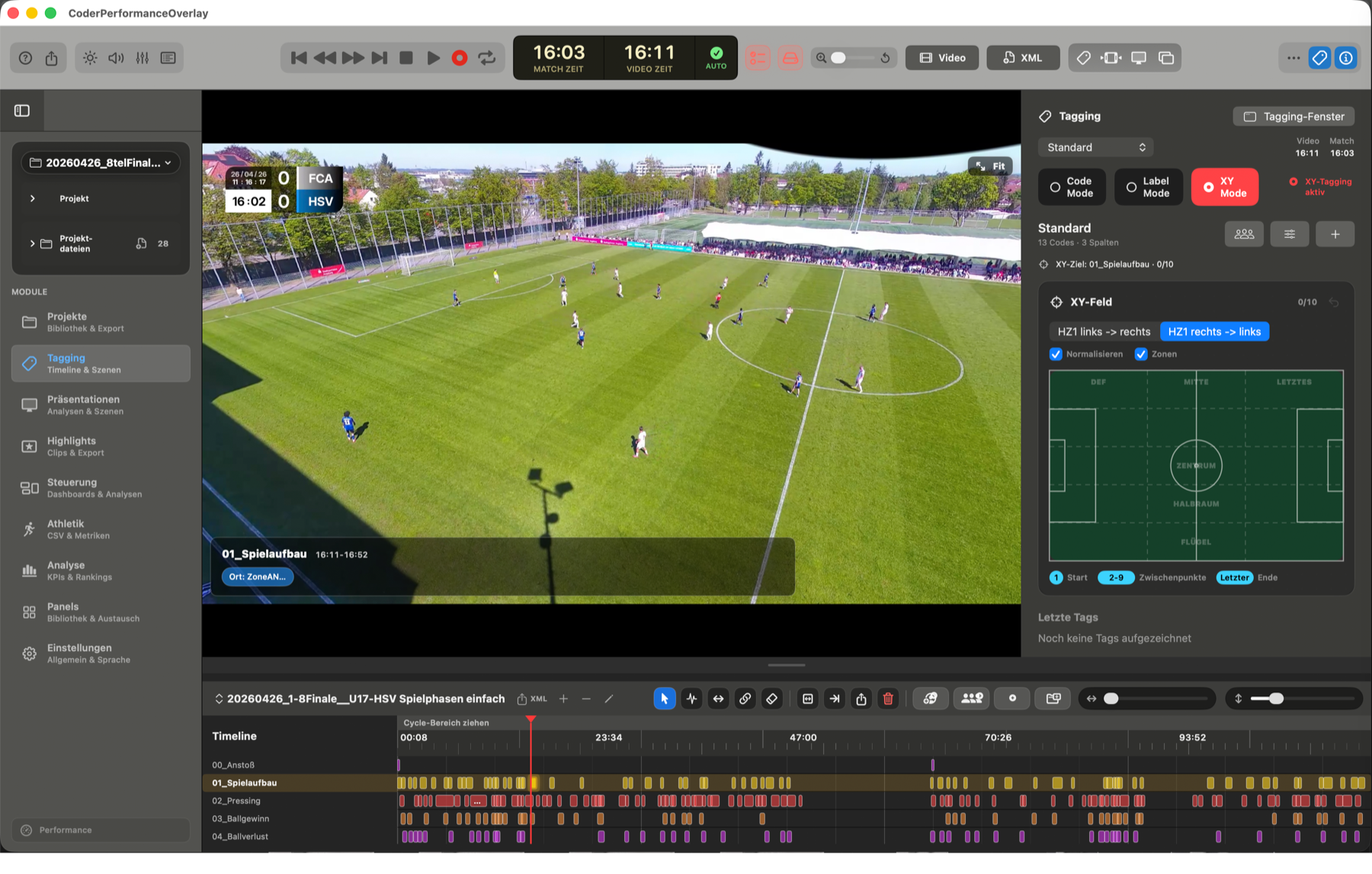Select the Tagging module
This screenshot has height=874, width=1372.
point(101,363)
